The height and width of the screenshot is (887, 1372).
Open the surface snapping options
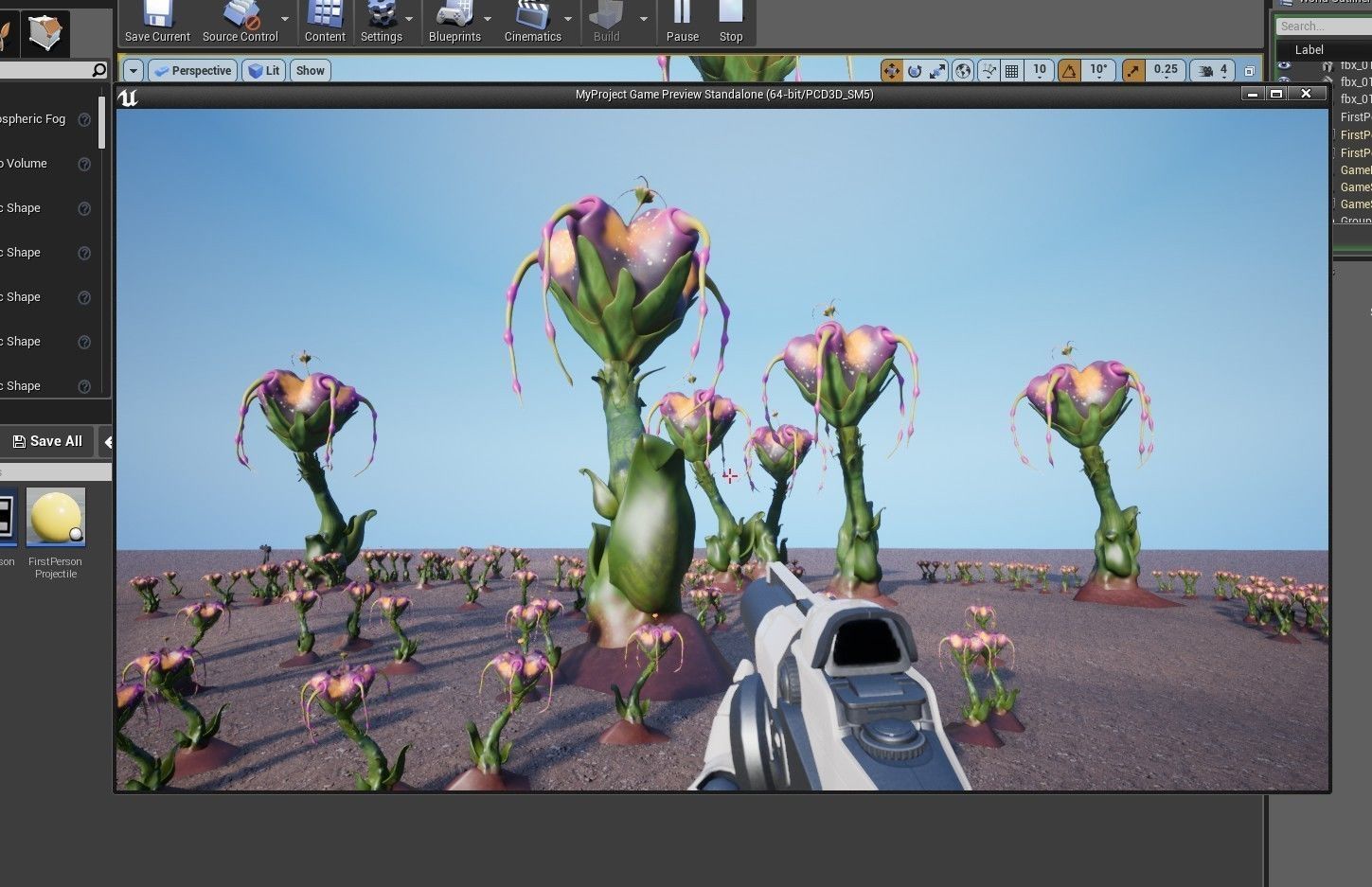(989, 71)
